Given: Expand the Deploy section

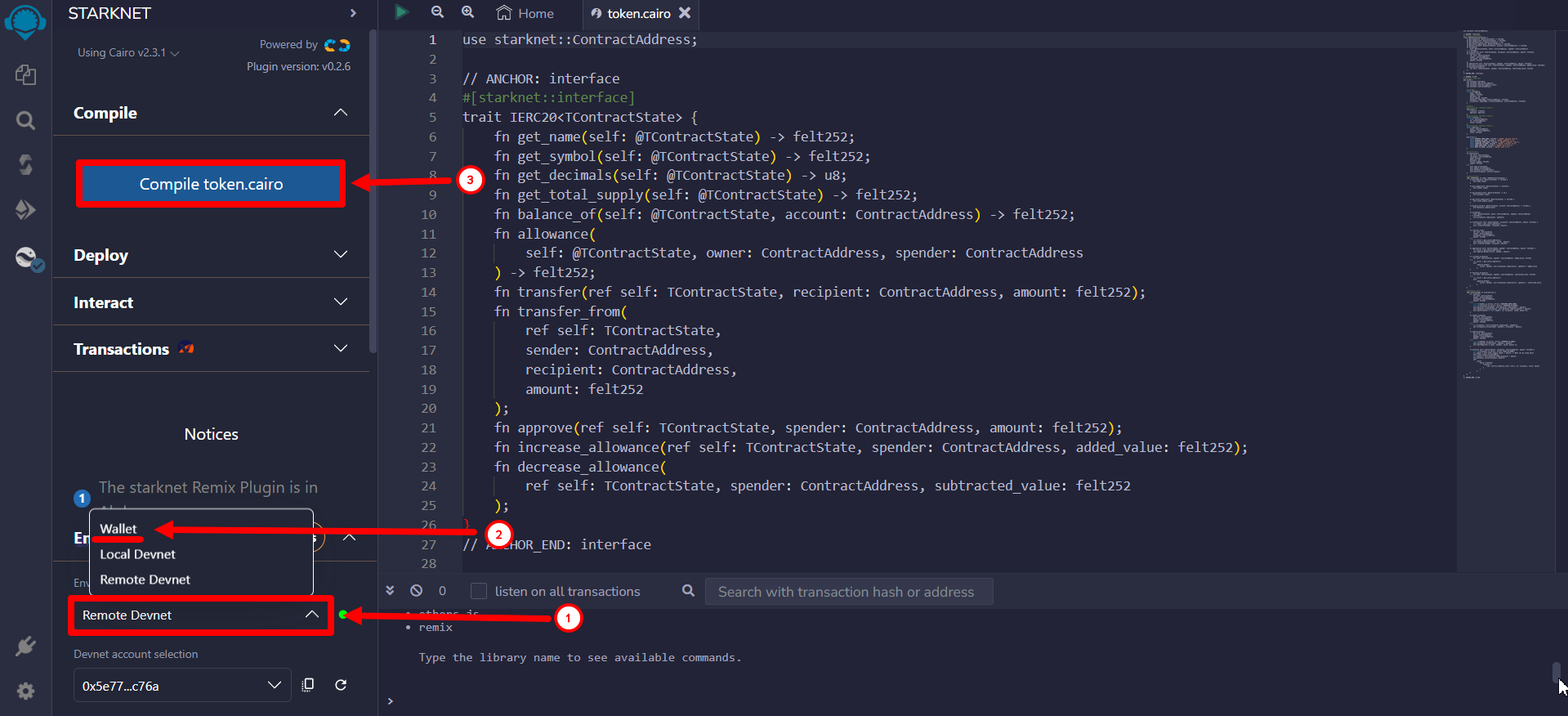Looking at the screenshot, I should (x=341, y=254).
